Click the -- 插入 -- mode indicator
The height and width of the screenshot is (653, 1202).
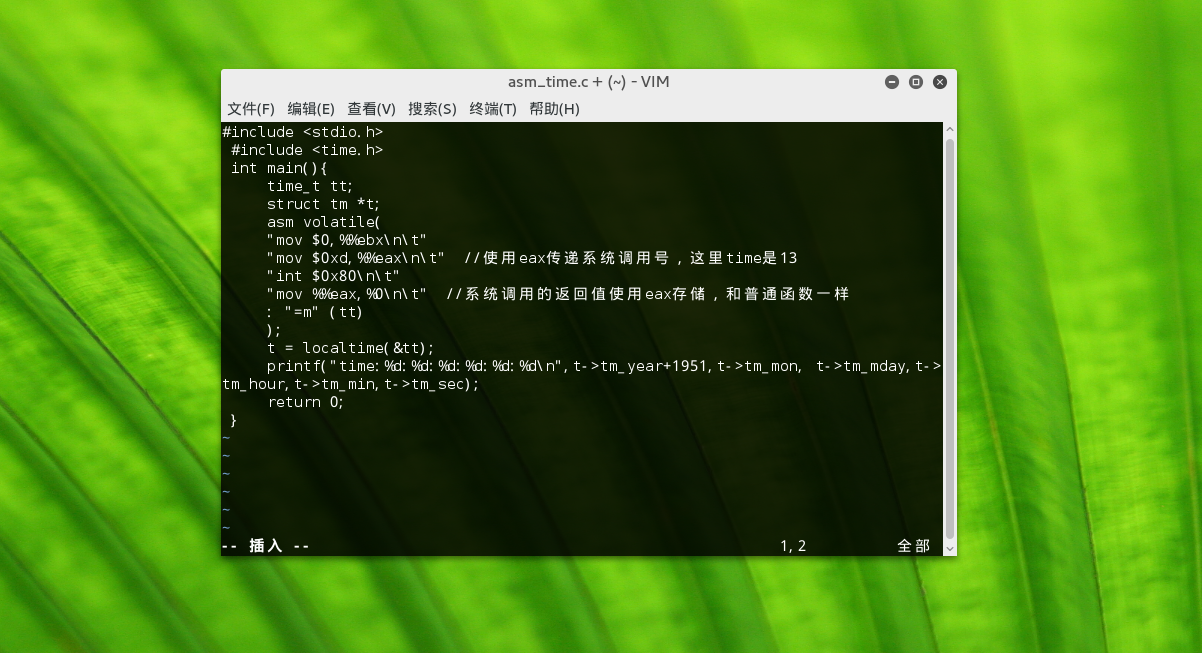[x=266, y=546]
